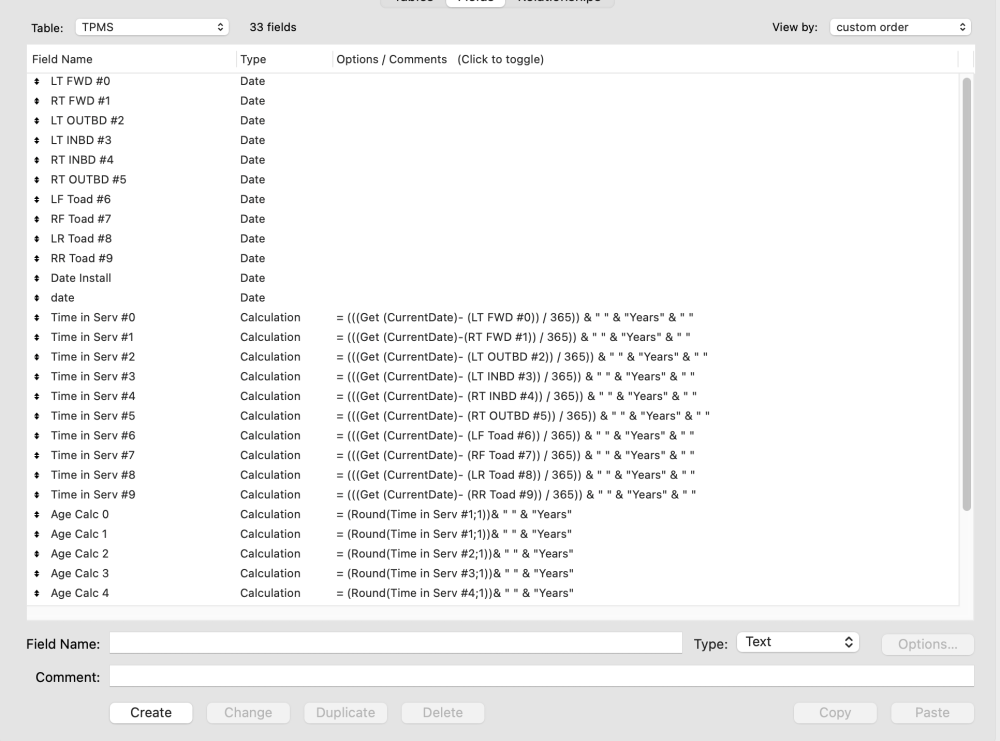Click the Create button
The height and width of the screenshot is (741, 1000).
tap(150, 712)
